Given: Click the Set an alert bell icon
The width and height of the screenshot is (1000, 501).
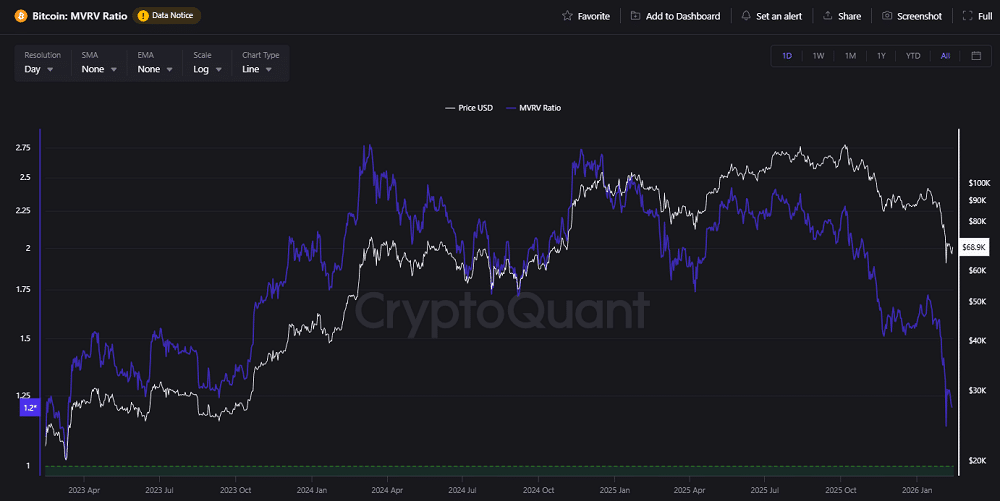Looking at the screenshot, I should (x=746, y=15).
